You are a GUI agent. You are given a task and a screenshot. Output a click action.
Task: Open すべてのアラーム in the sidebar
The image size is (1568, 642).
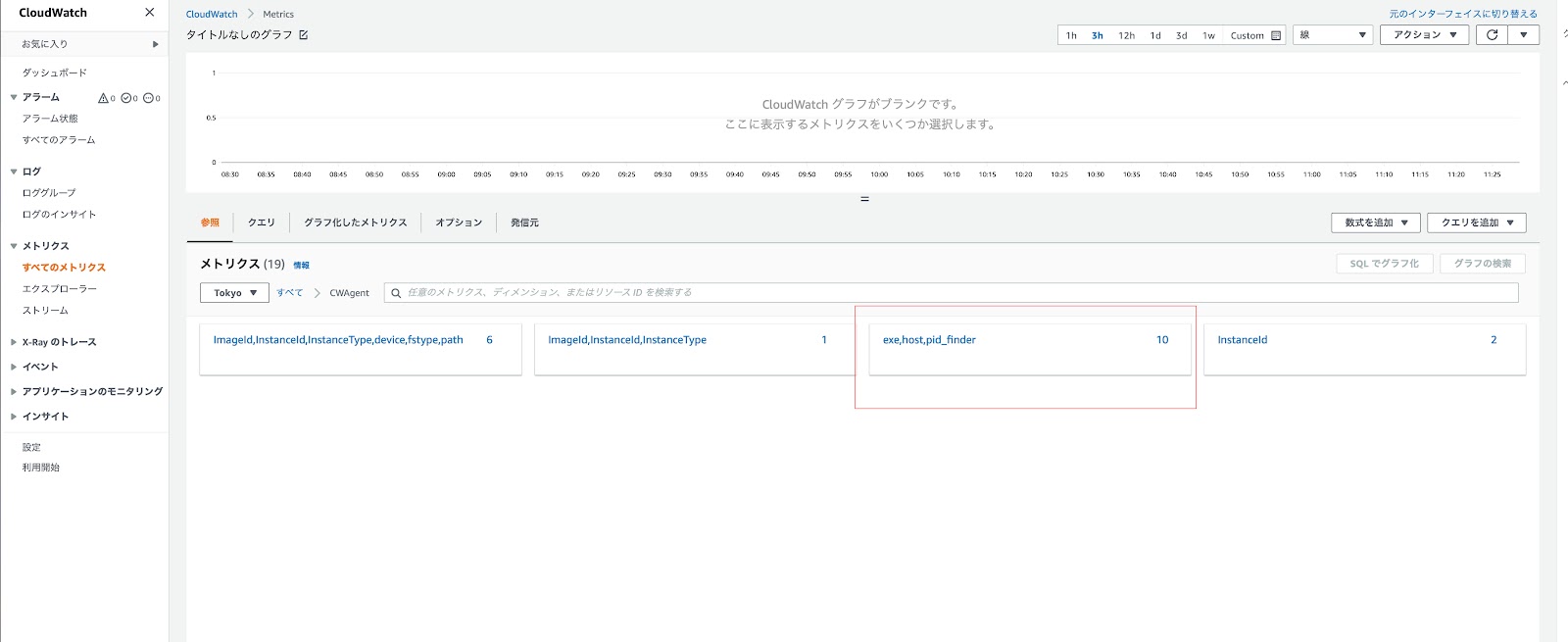pyautogui.click(x=59, y=140)
